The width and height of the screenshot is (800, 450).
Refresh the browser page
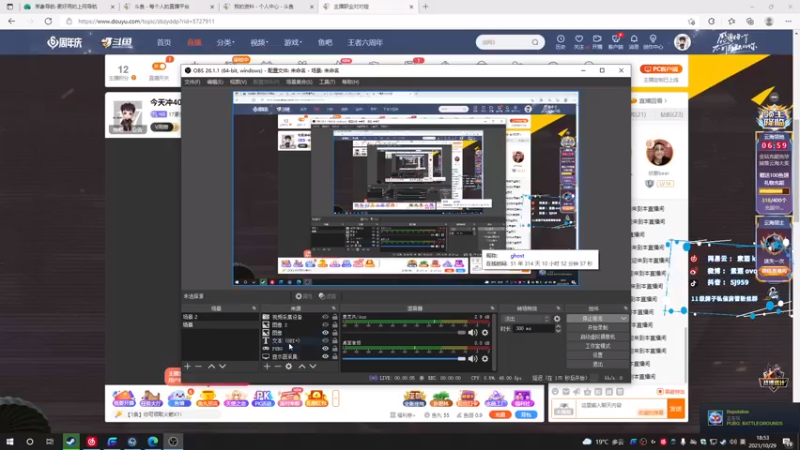coord(48,21)
